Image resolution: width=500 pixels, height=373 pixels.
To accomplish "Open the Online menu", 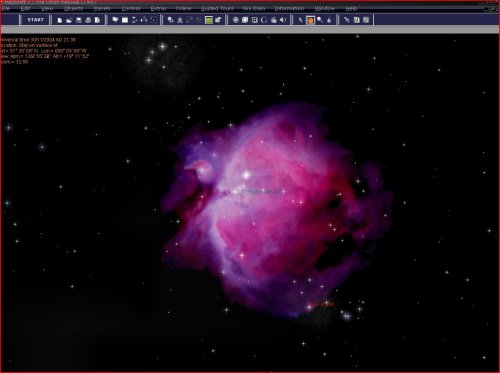I will click(x=183, y=8).
